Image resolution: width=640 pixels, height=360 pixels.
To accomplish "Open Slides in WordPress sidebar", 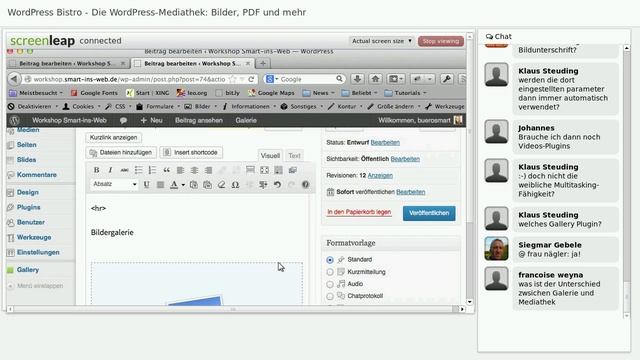I will click(27, 160).
